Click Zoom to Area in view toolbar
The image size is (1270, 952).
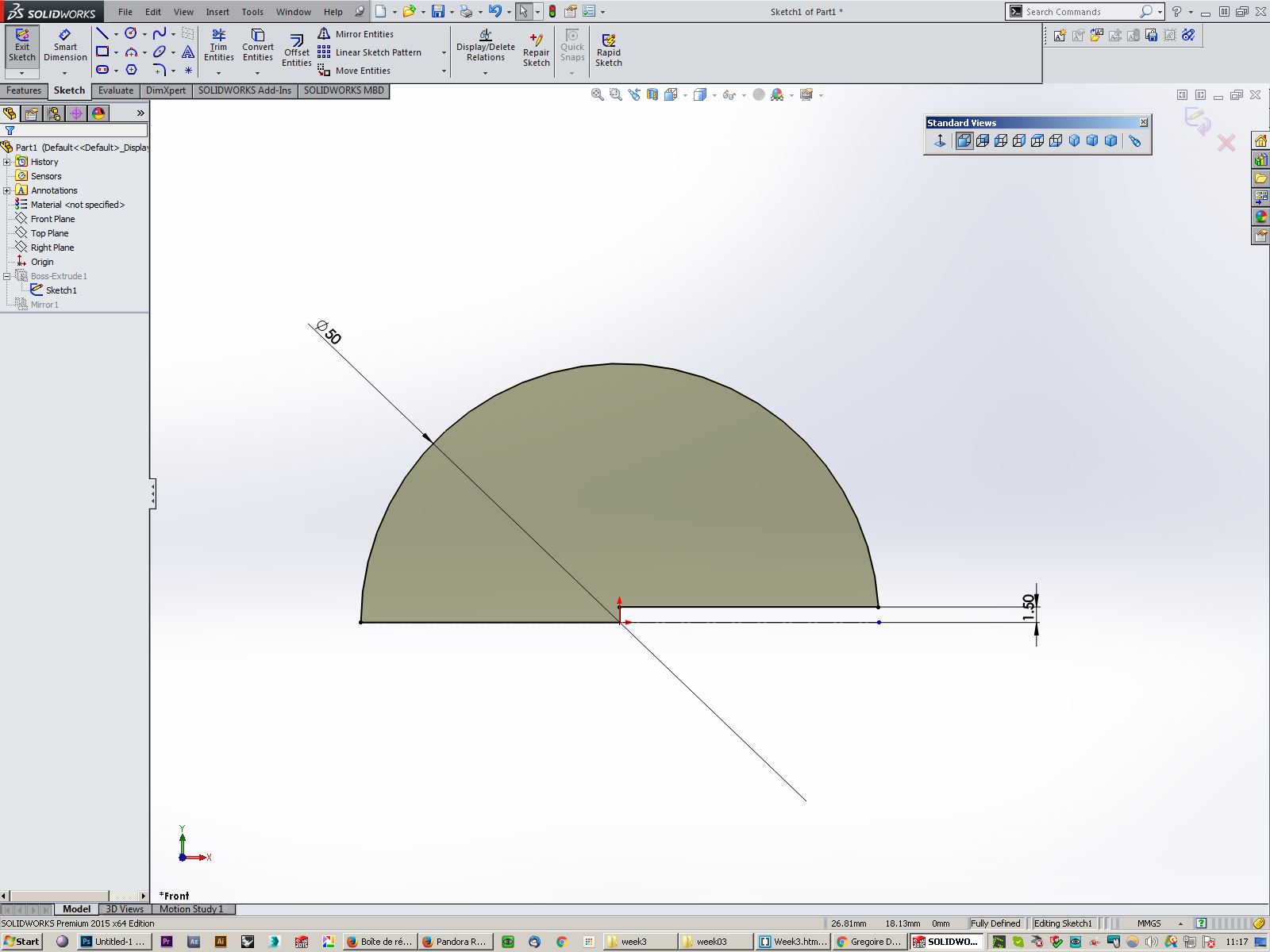tap(615, 94)
